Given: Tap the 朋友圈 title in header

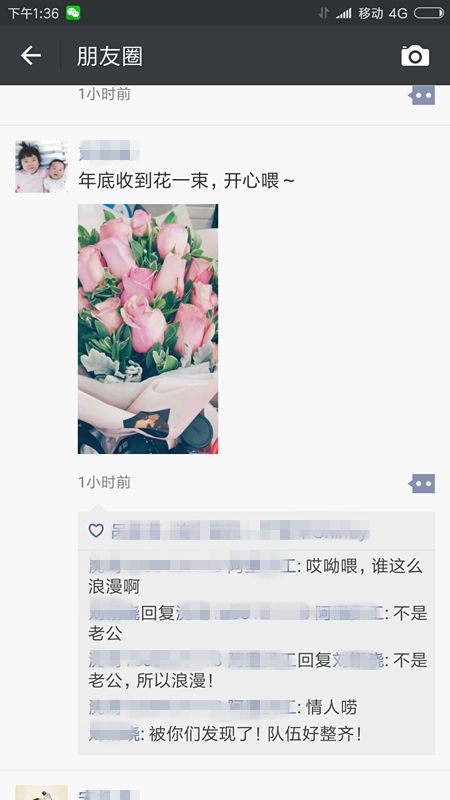Looking at the screenshot, I should click(x=110, y=56).
